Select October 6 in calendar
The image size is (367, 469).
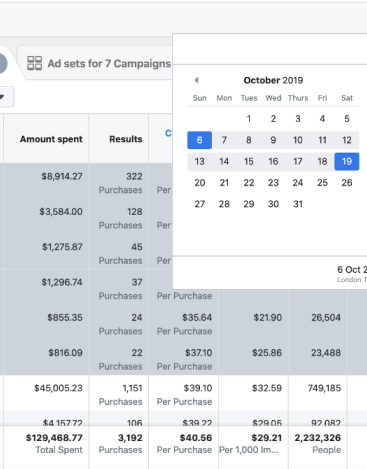point(199,140)
